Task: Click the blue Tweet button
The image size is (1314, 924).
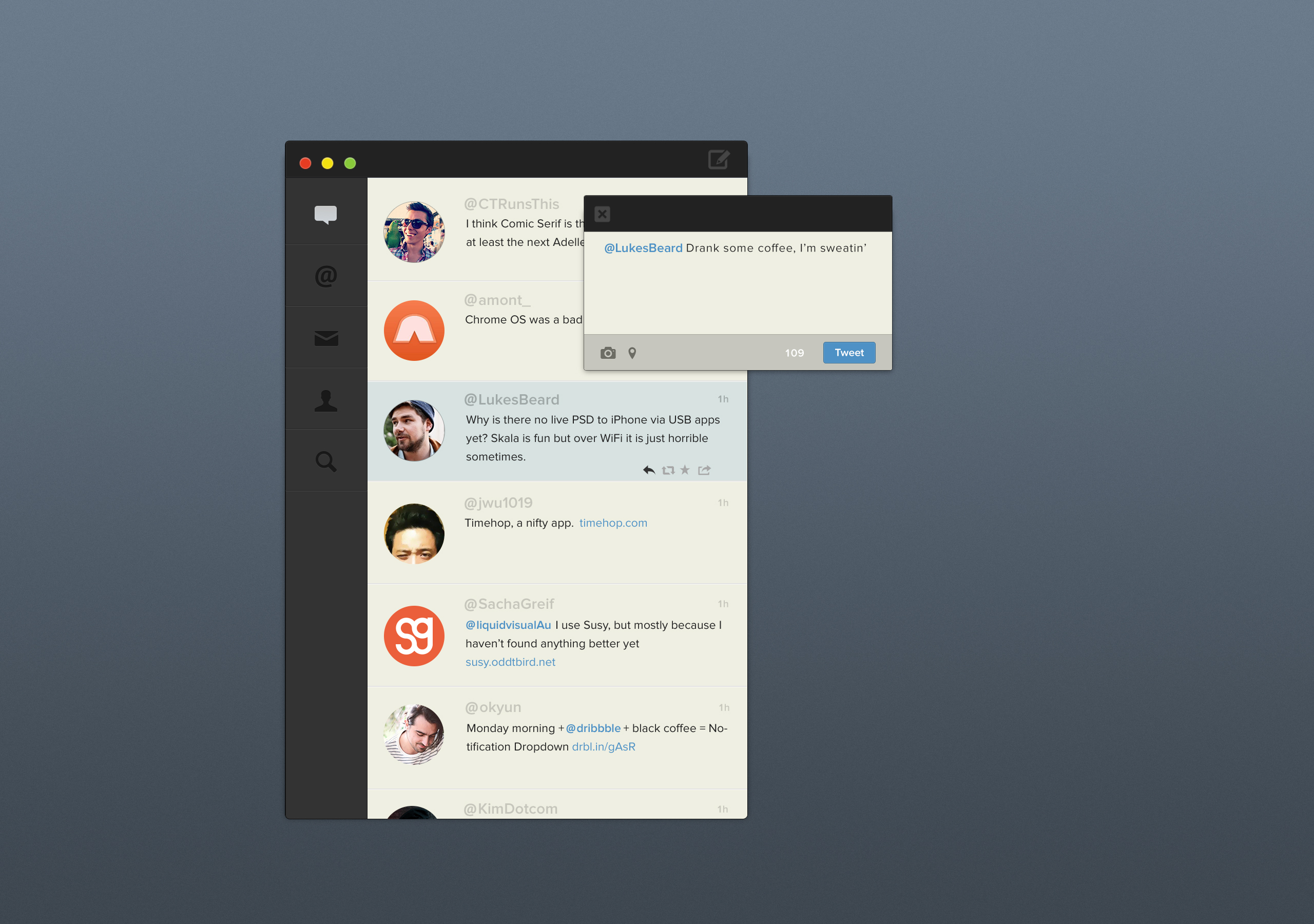Action: tap(849, 353)
